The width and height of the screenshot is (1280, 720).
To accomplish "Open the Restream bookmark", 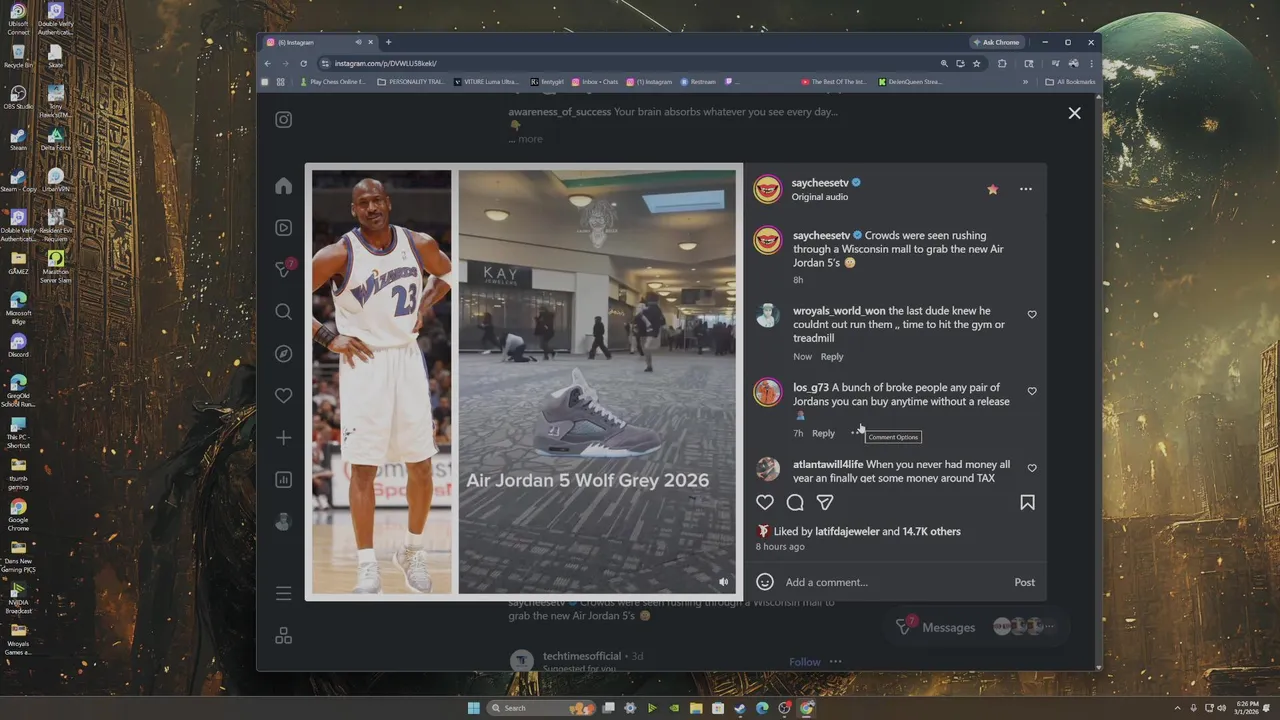I will (x=698, y=82).
